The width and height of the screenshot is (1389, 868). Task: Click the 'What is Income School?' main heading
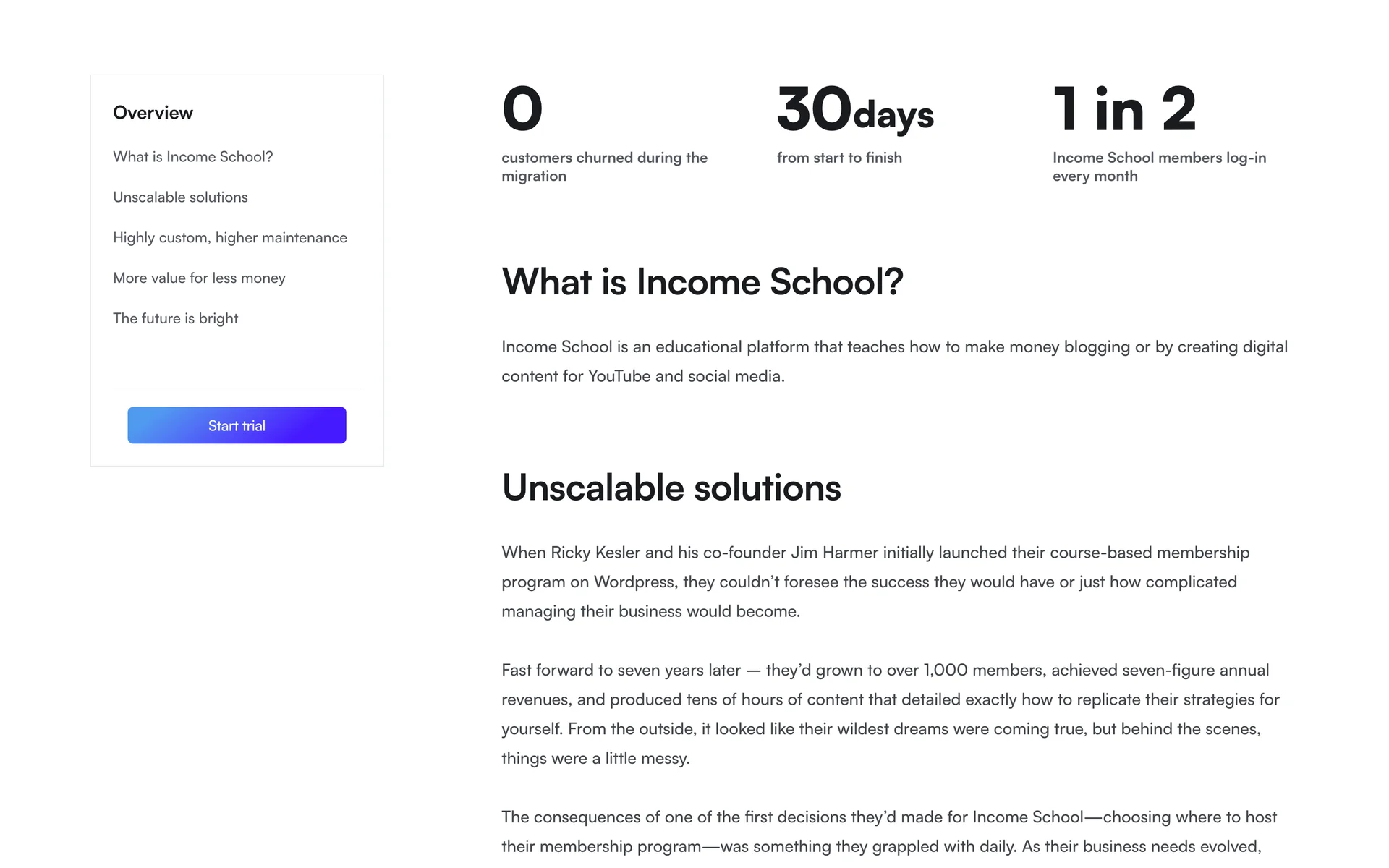(x=702, y=282)
